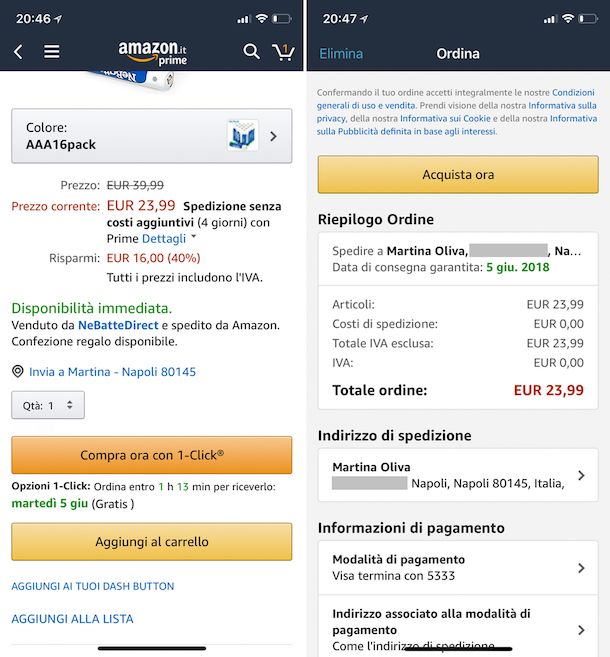Open the Qtà quantity dropdown
The image size is (610, 657).
tap(48, 405)
